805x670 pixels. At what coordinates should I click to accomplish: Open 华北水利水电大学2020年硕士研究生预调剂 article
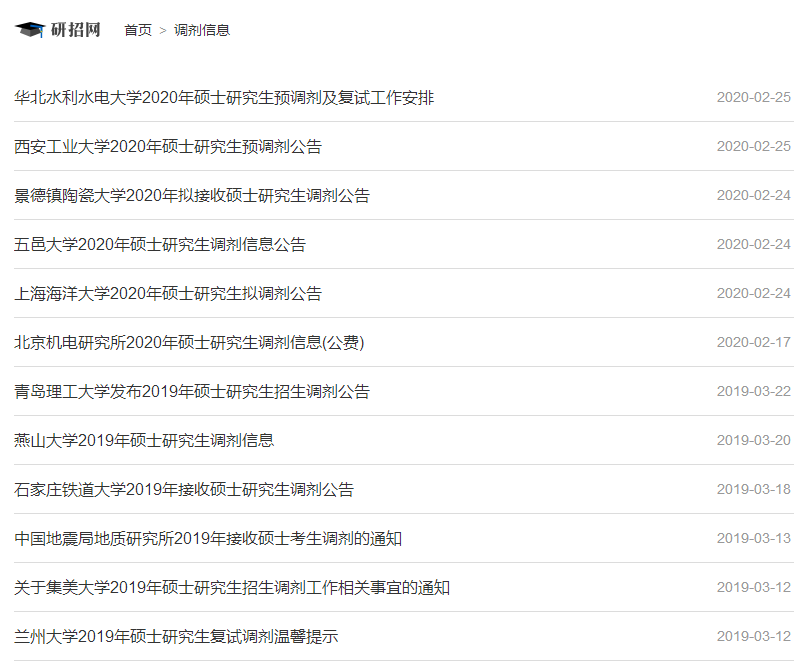pyautogui.click(x=224, y=98)
